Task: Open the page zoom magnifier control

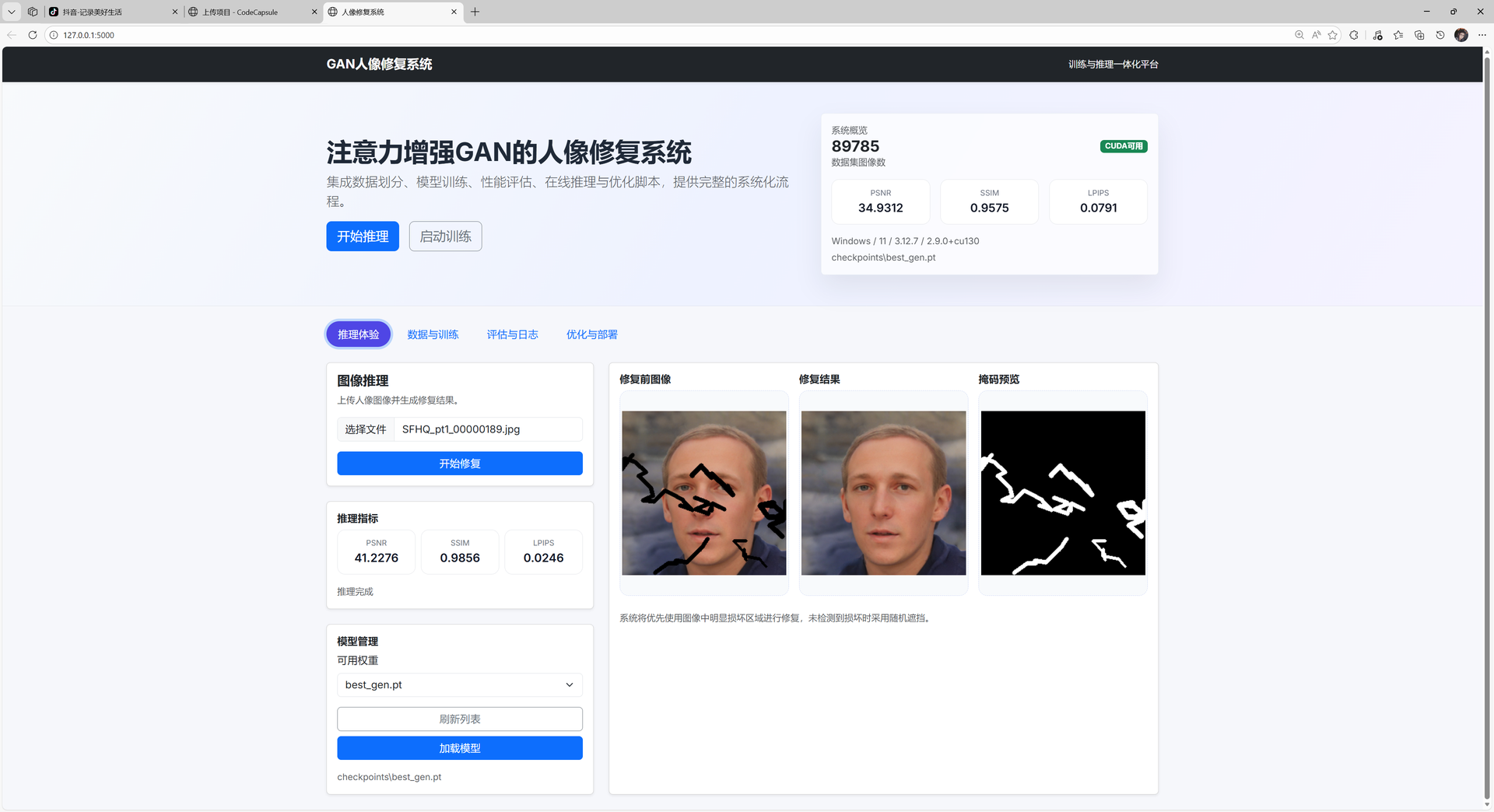Action: click(1299, 35)
